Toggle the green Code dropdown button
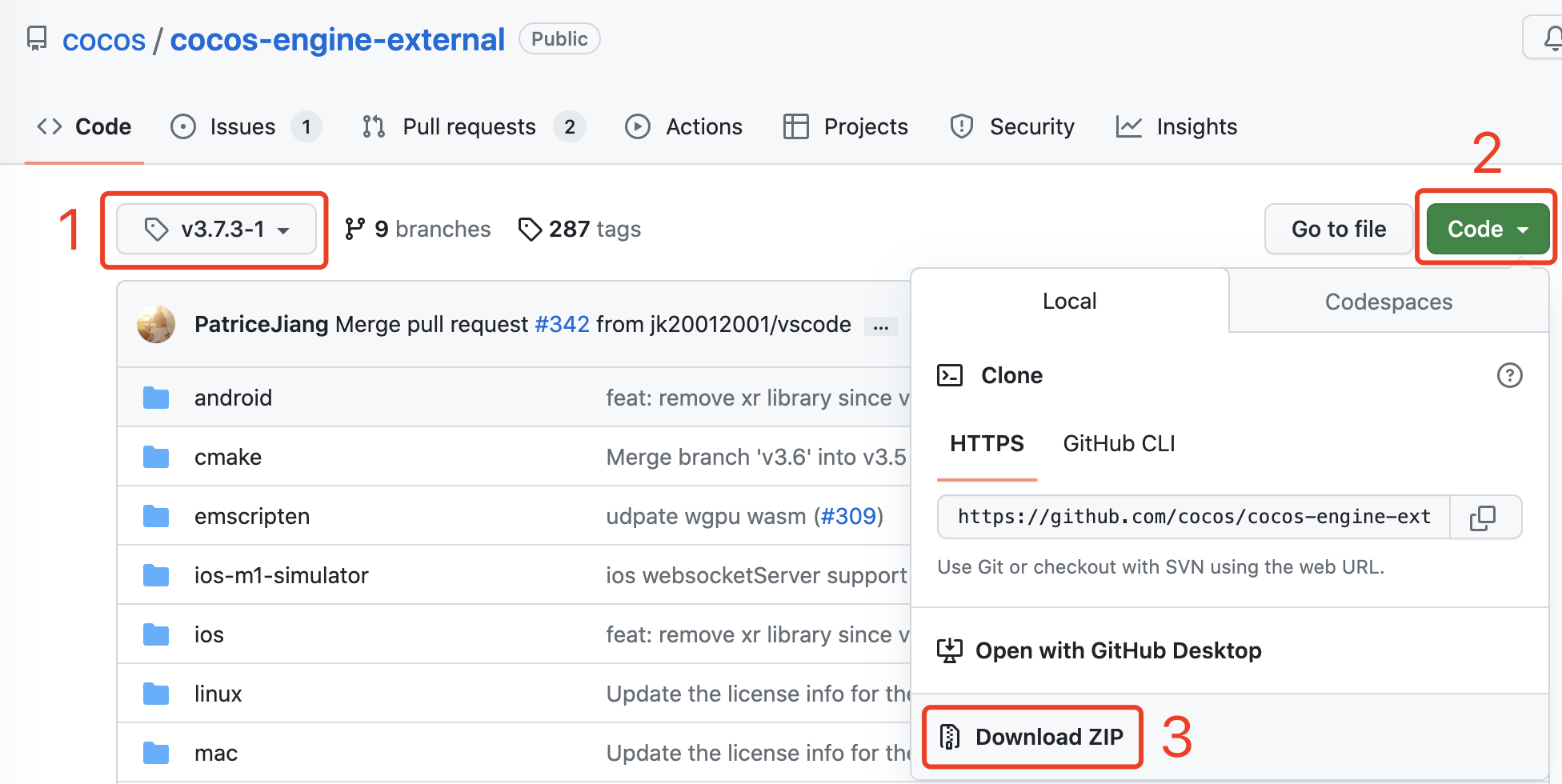Viewport: 1562px width, 784px height. click(x=1488, y=229)
